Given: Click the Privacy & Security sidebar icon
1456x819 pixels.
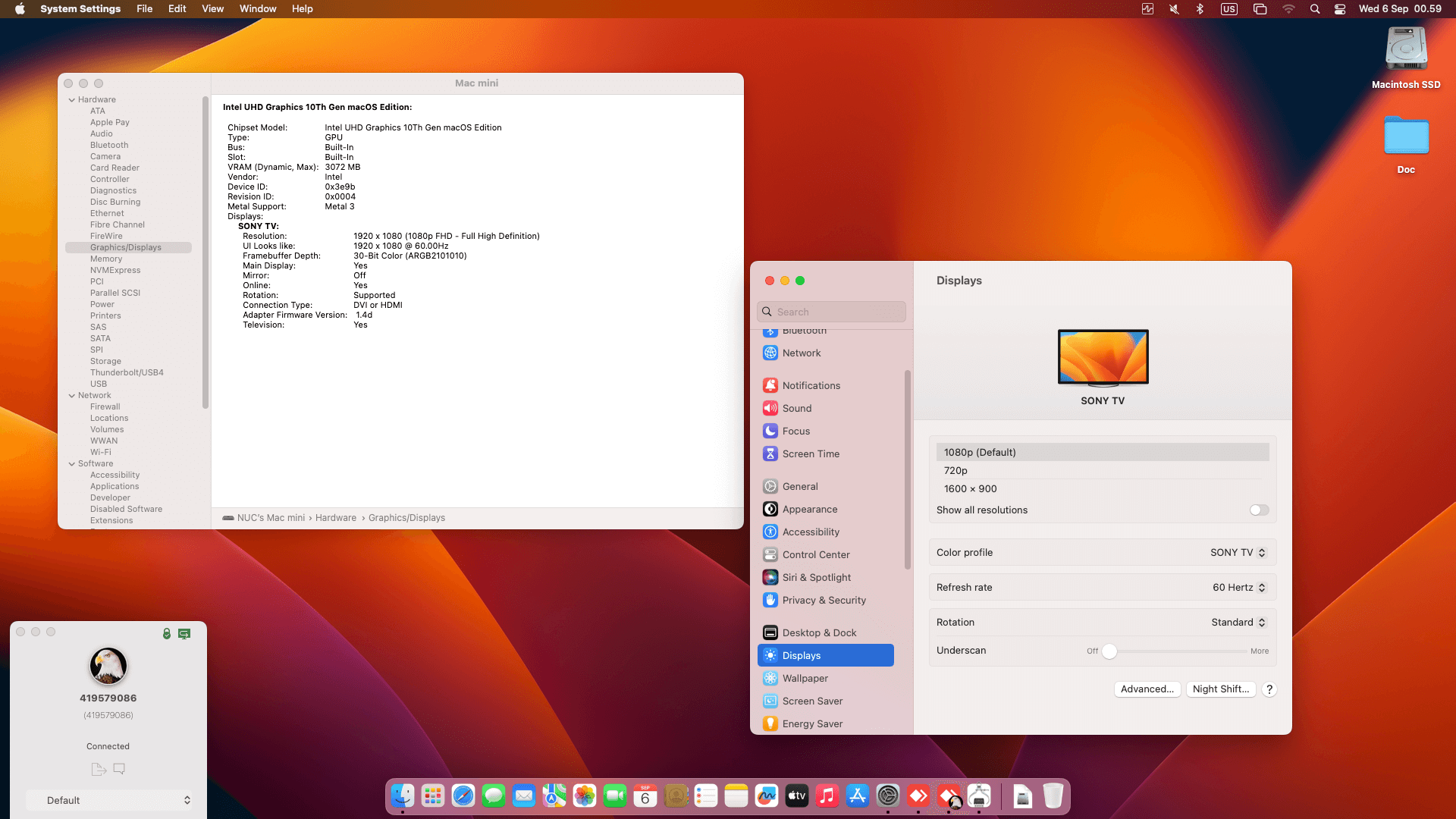Looking at the screenshot, I should click(770, 600).
